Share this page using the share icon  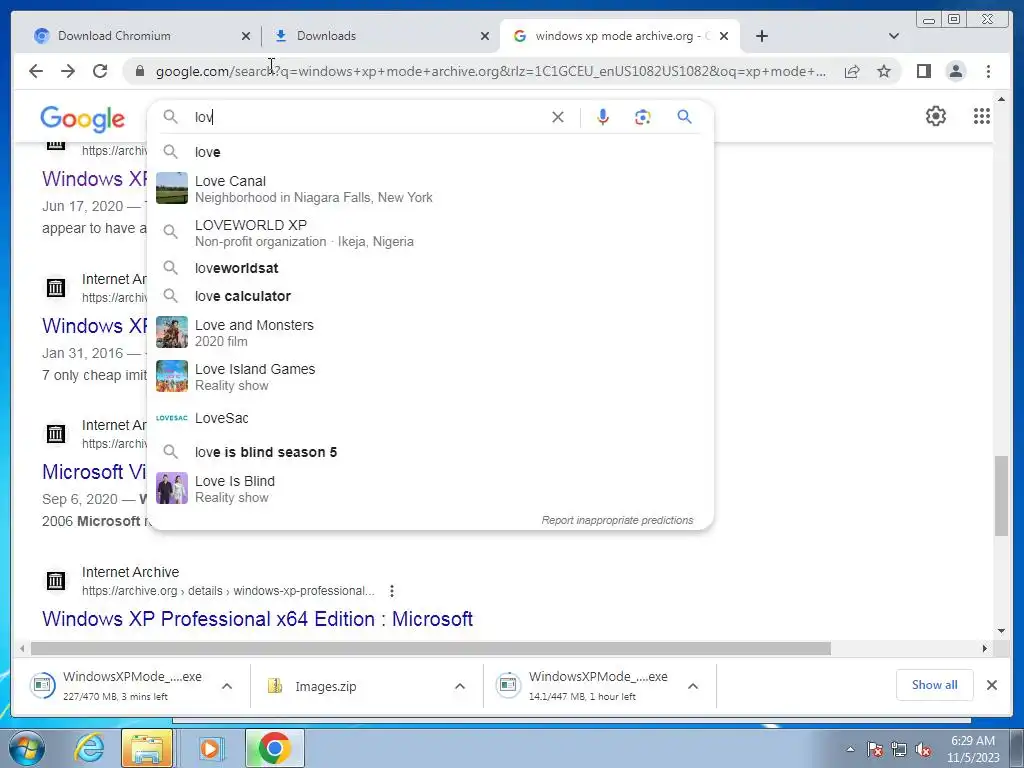pyautogui.click(x=852, y=71)
